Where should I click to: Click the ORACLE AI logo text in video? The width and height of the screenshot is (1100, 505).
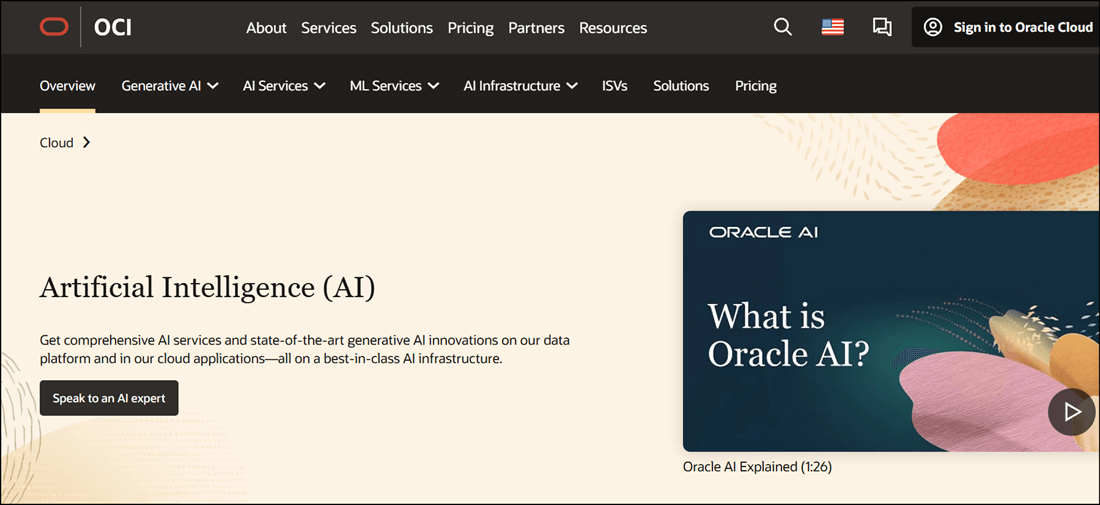pyautogui.click(x=763, y=232)
